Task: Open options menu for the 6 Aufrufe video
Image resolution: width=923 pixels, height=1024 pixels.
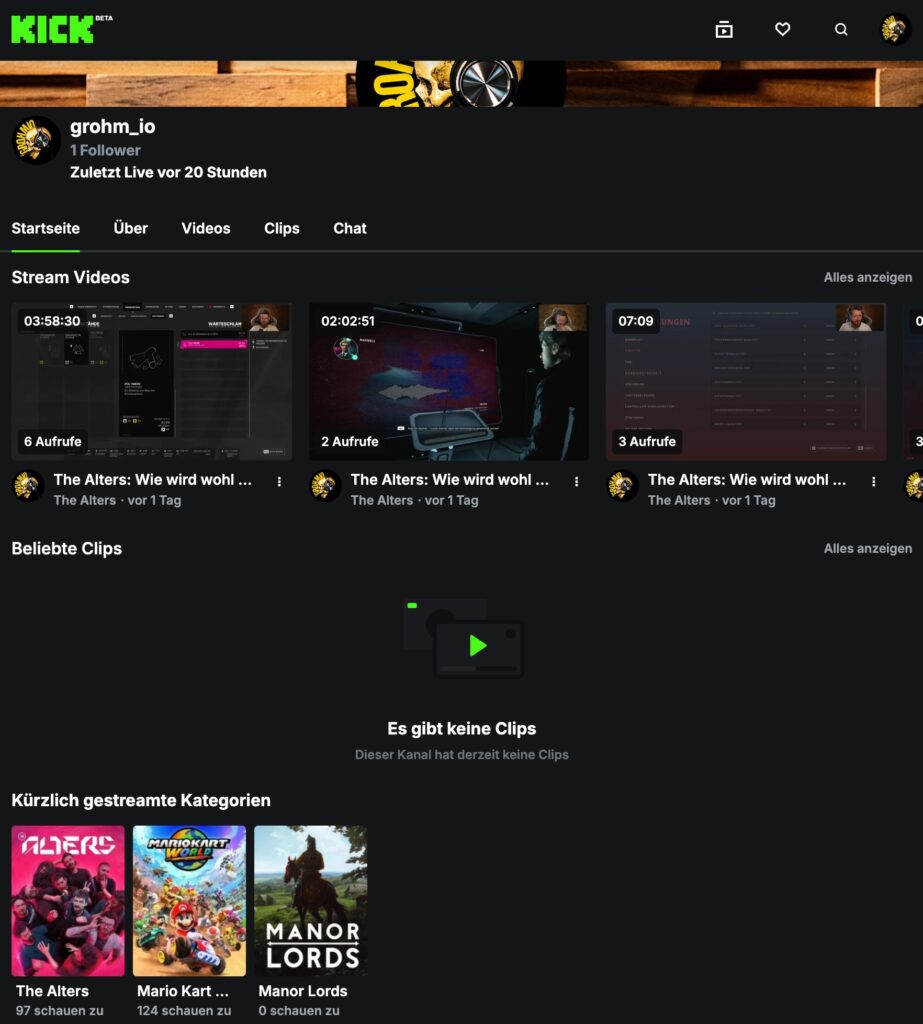Action: [x=280, y=481]
